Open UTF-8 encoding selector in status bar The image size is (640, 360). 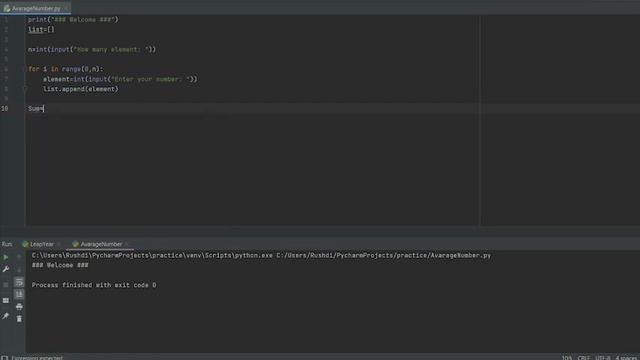(602, 358)
